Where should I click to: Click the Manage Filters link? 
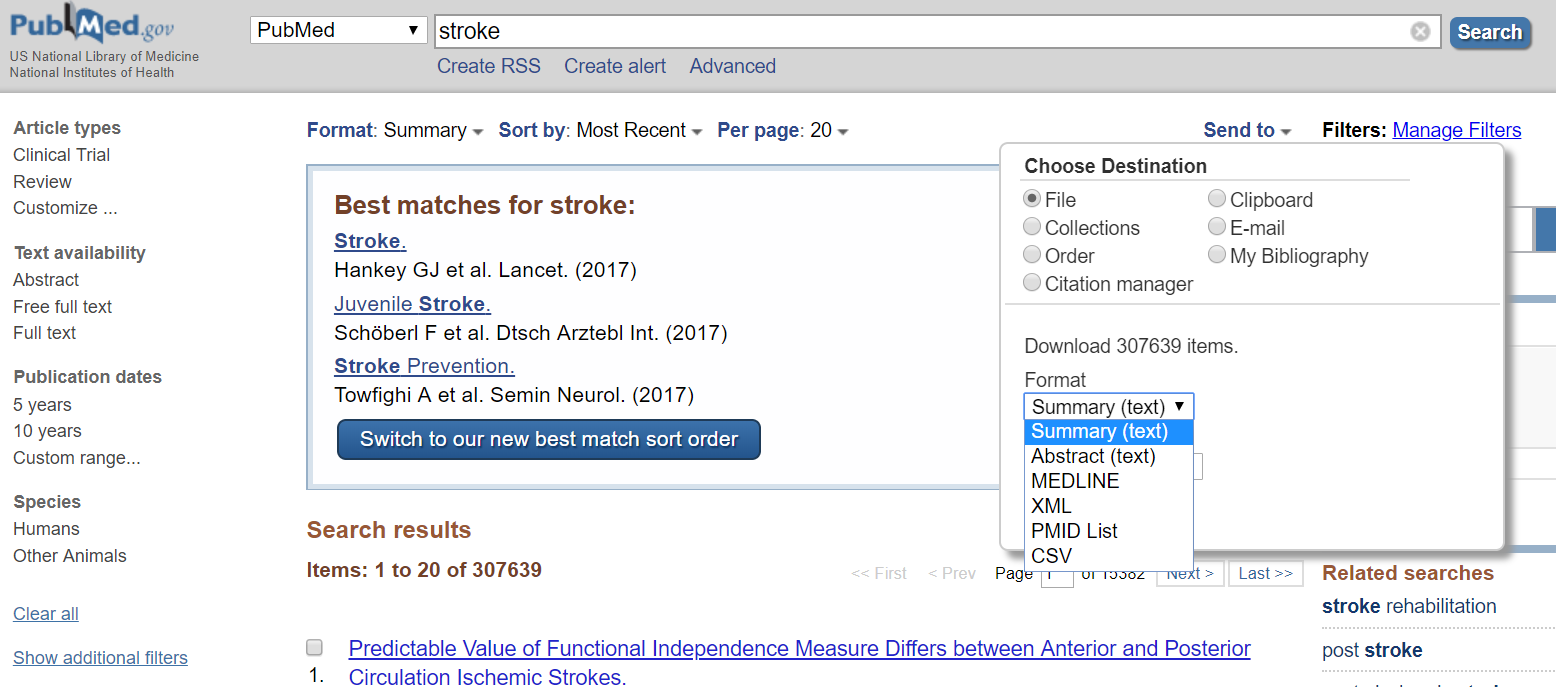1456,130
